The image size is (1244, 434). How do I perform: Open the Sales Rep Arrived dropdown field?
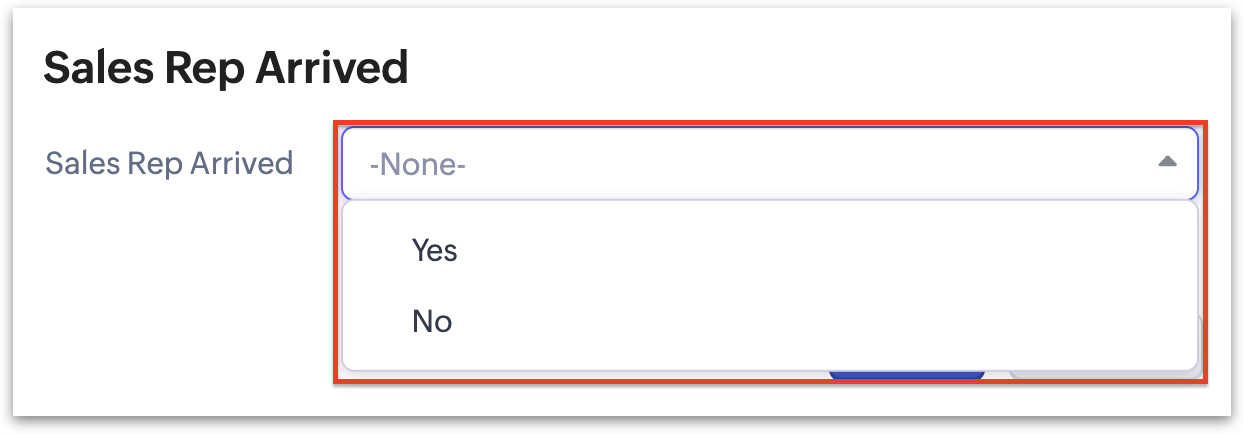pyautogui.click(x=769, y=163)
